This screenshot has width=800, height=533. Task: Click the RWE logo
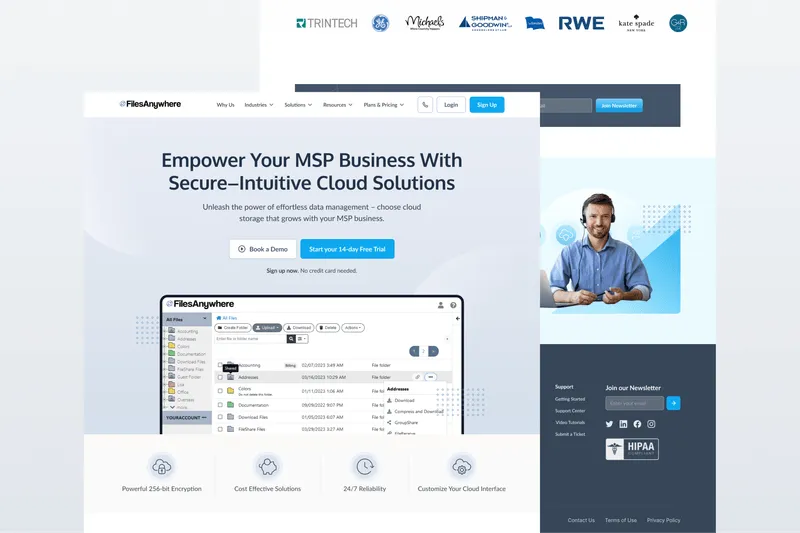pyautogui.click(x=581, y=23)
